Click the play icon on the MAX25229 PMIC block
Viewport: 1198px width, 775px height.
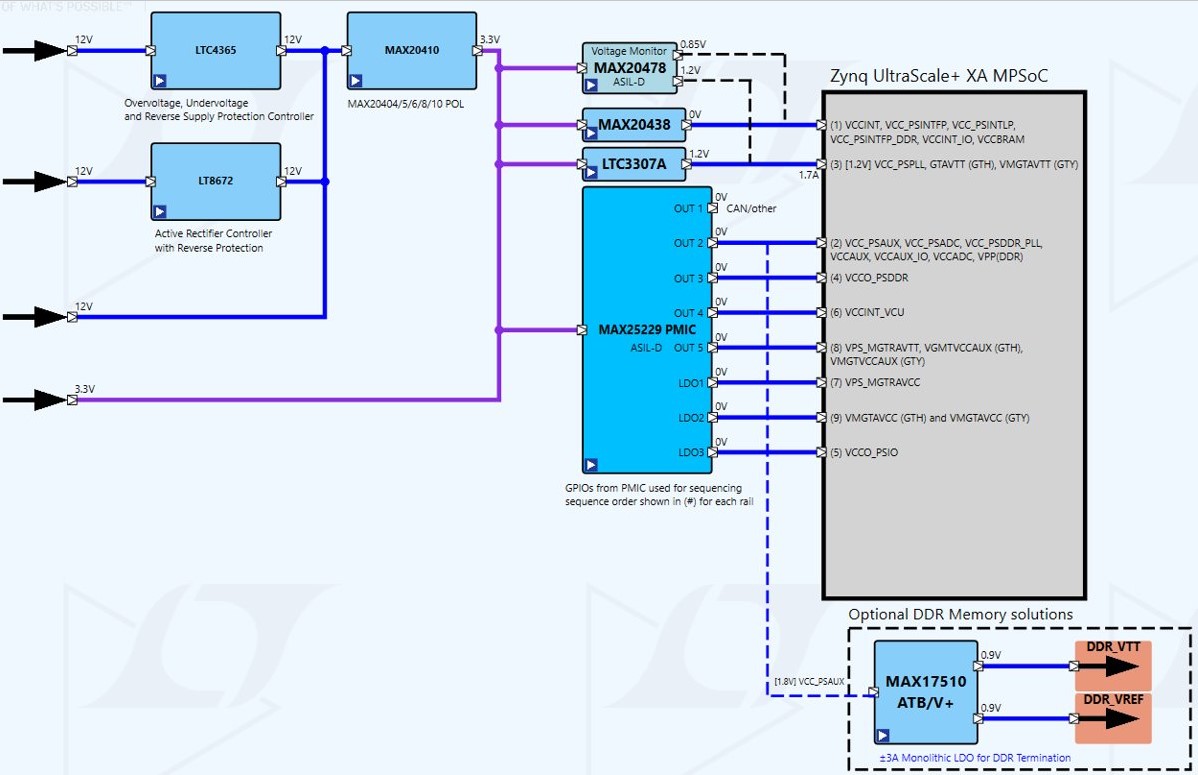pyautogui.click(x=591, y=464)
